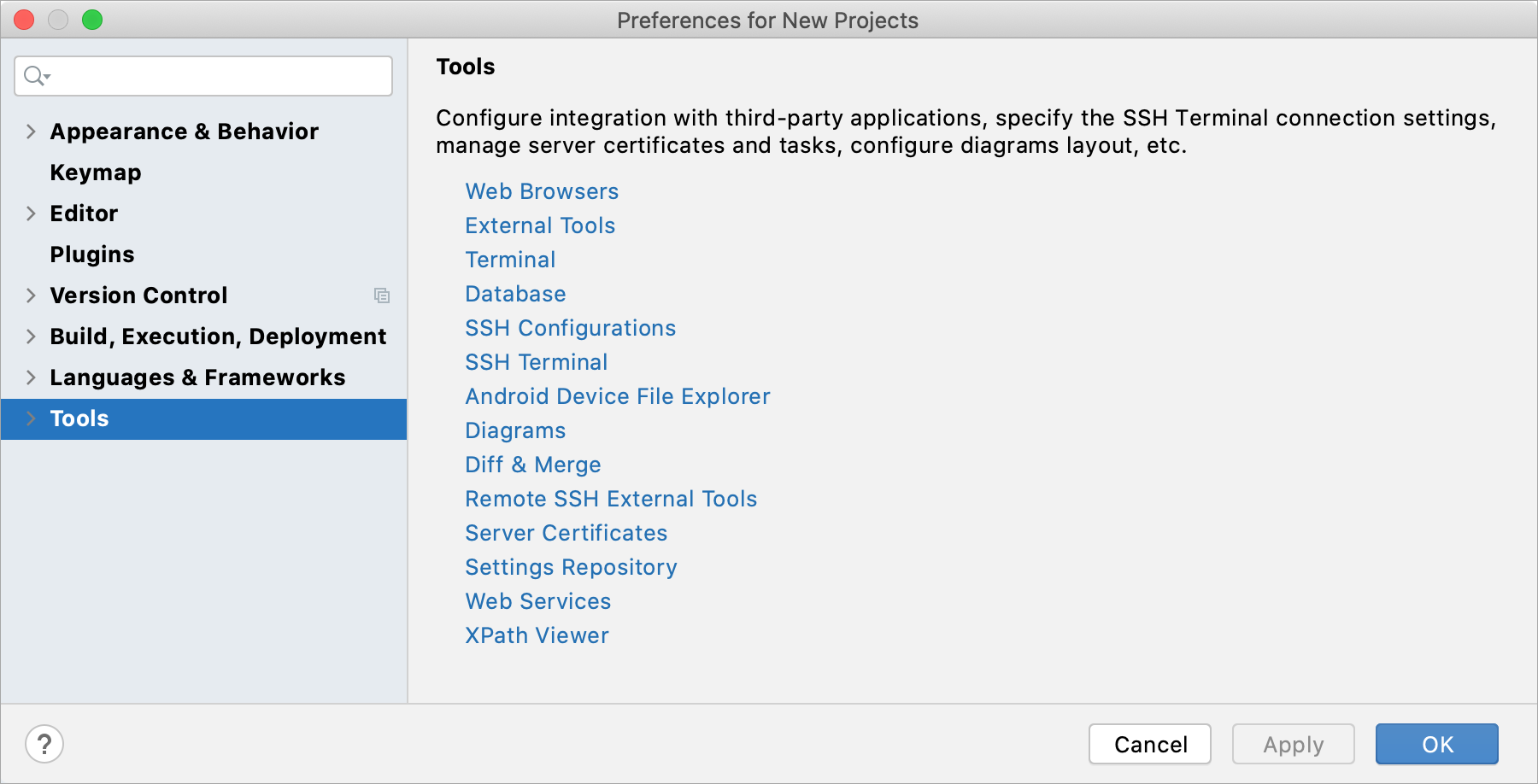This screenshot has height=784, width=1538.
Task: Confirm with the OK button
Action: [1436, 744]
